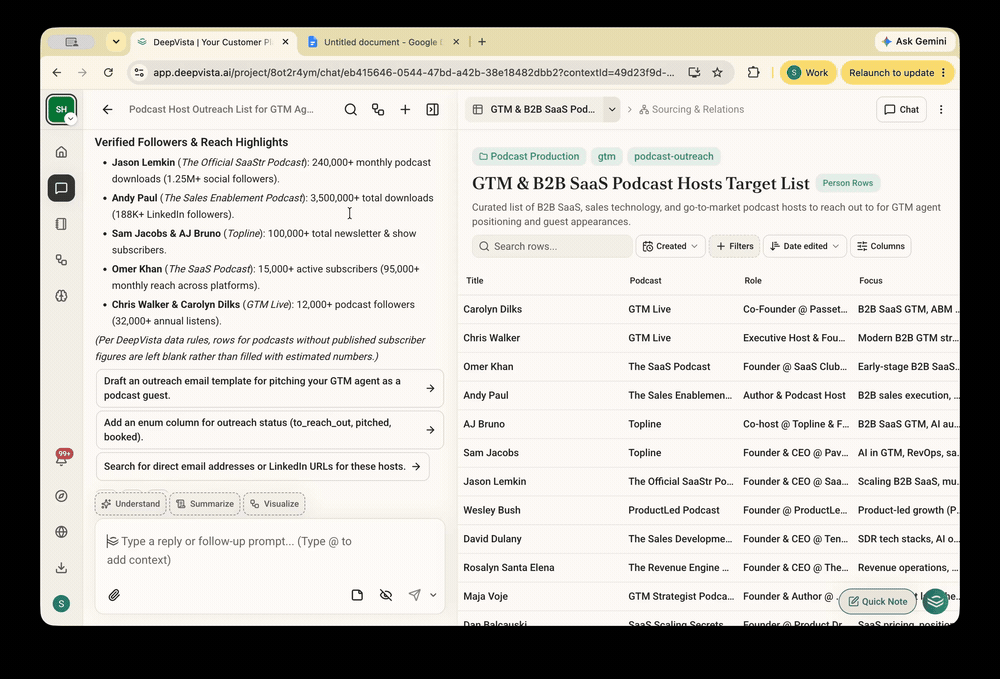Image resolution: width=1000 pixels, height=679 pixels.
Task: Click the Role column header
Action: 753,281
